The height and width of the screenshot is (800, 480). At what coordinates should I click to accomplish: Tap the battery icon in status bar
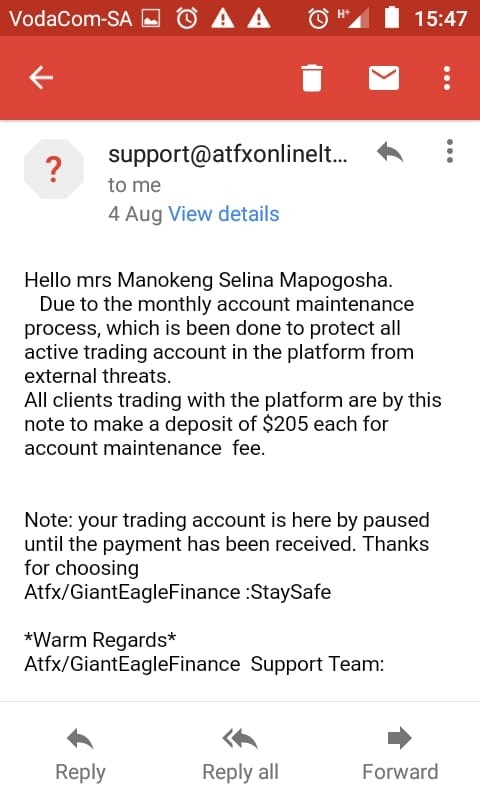pyautogui.click(x=391, y=18)
